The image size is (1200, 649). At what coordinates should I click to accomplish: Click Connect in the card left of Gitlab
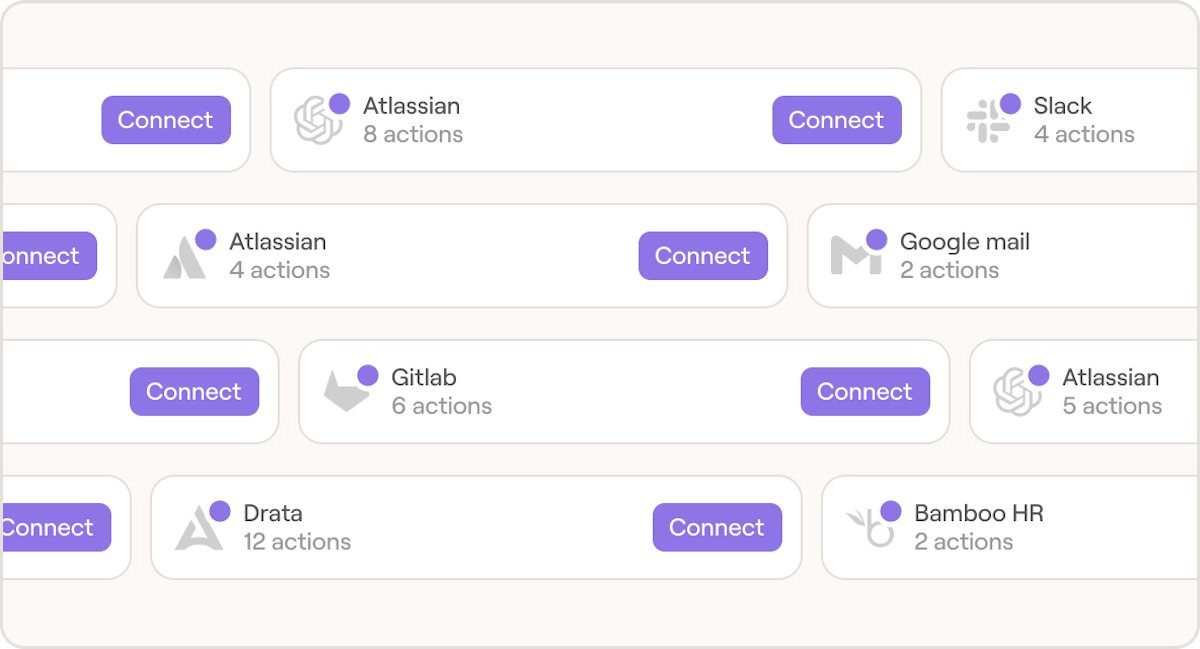click(x=194, y=392)
